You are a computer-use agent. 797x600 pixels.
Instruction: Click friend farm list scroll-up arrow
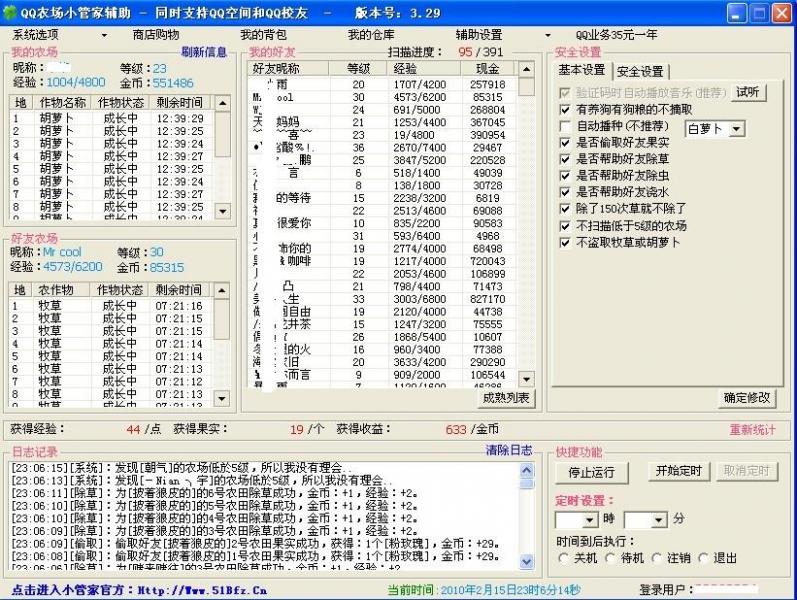(221, 290)
